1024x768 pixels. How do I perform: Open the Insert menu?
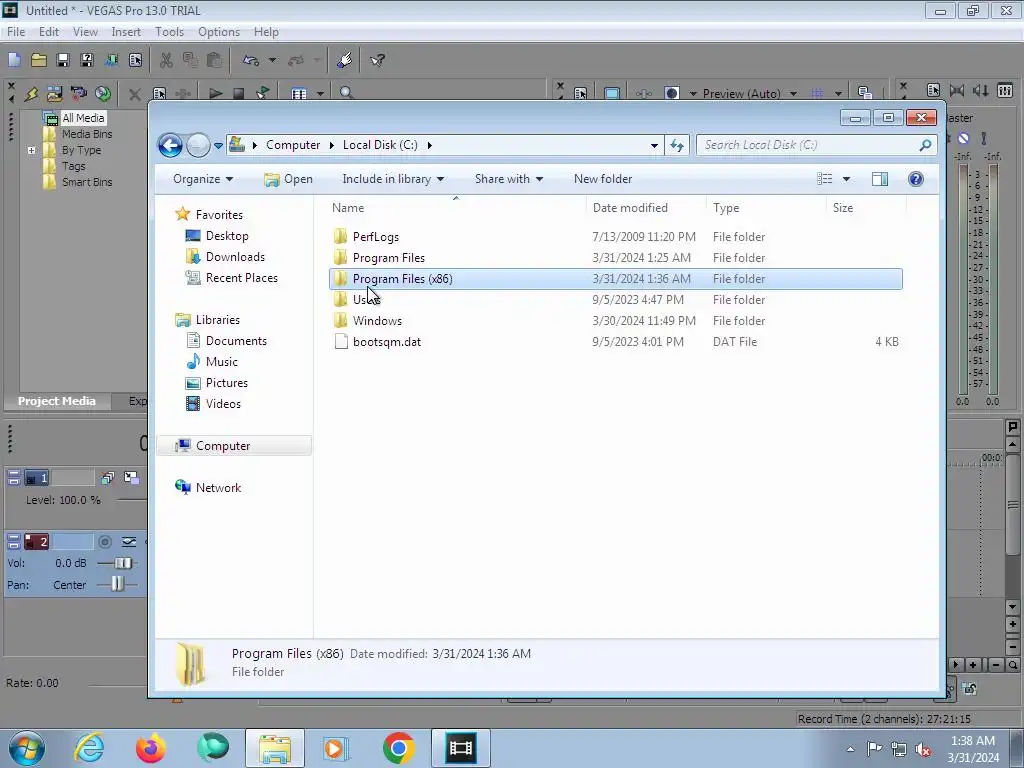[x=126, y=31]
